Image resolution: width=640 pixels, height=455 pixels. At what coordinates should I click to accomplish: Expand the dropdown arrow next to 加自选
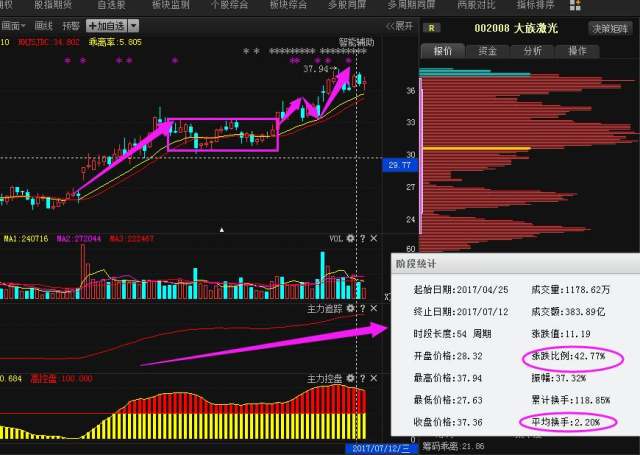[x=133, y=26]
